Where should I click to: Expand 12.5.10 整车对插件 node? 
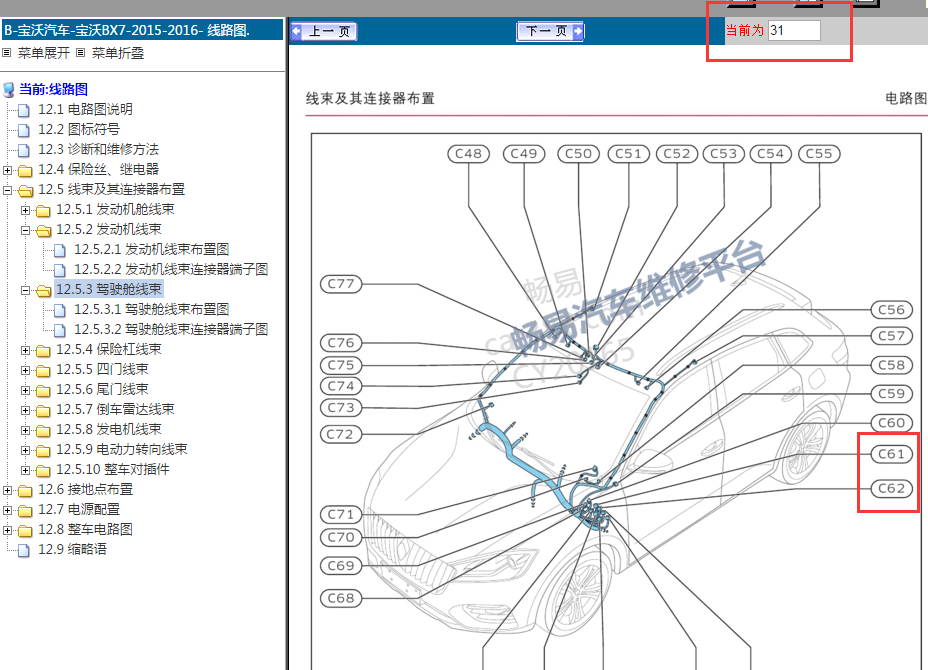coord(25,471)
